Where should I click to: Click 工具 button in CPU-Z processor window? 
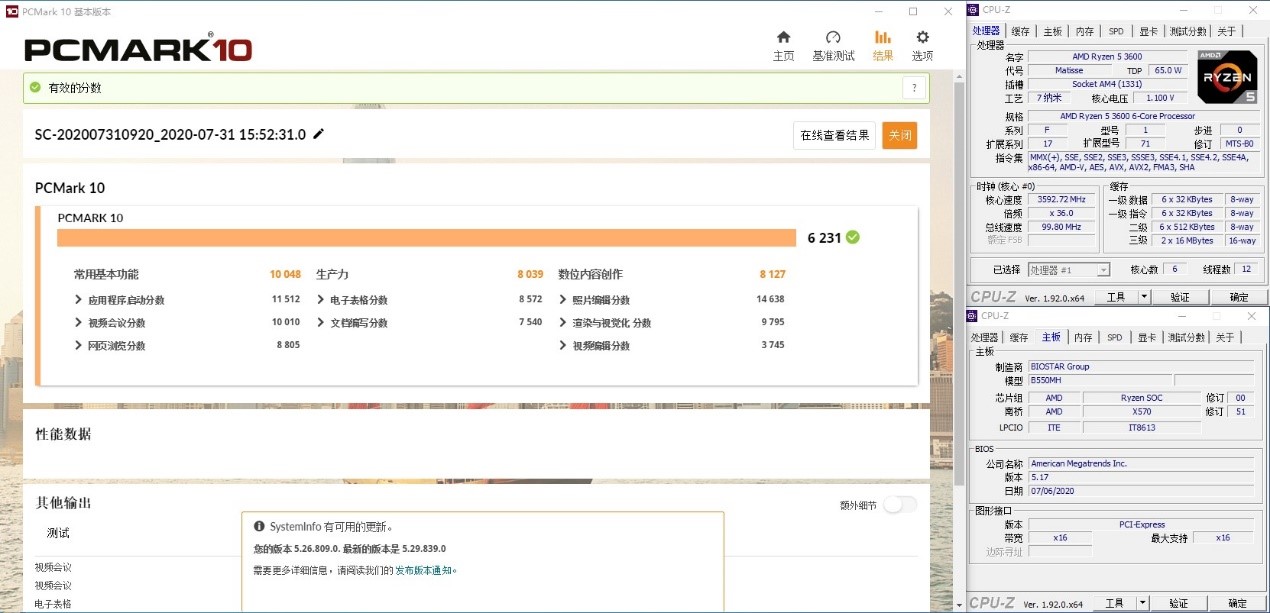pos(1115,297)
